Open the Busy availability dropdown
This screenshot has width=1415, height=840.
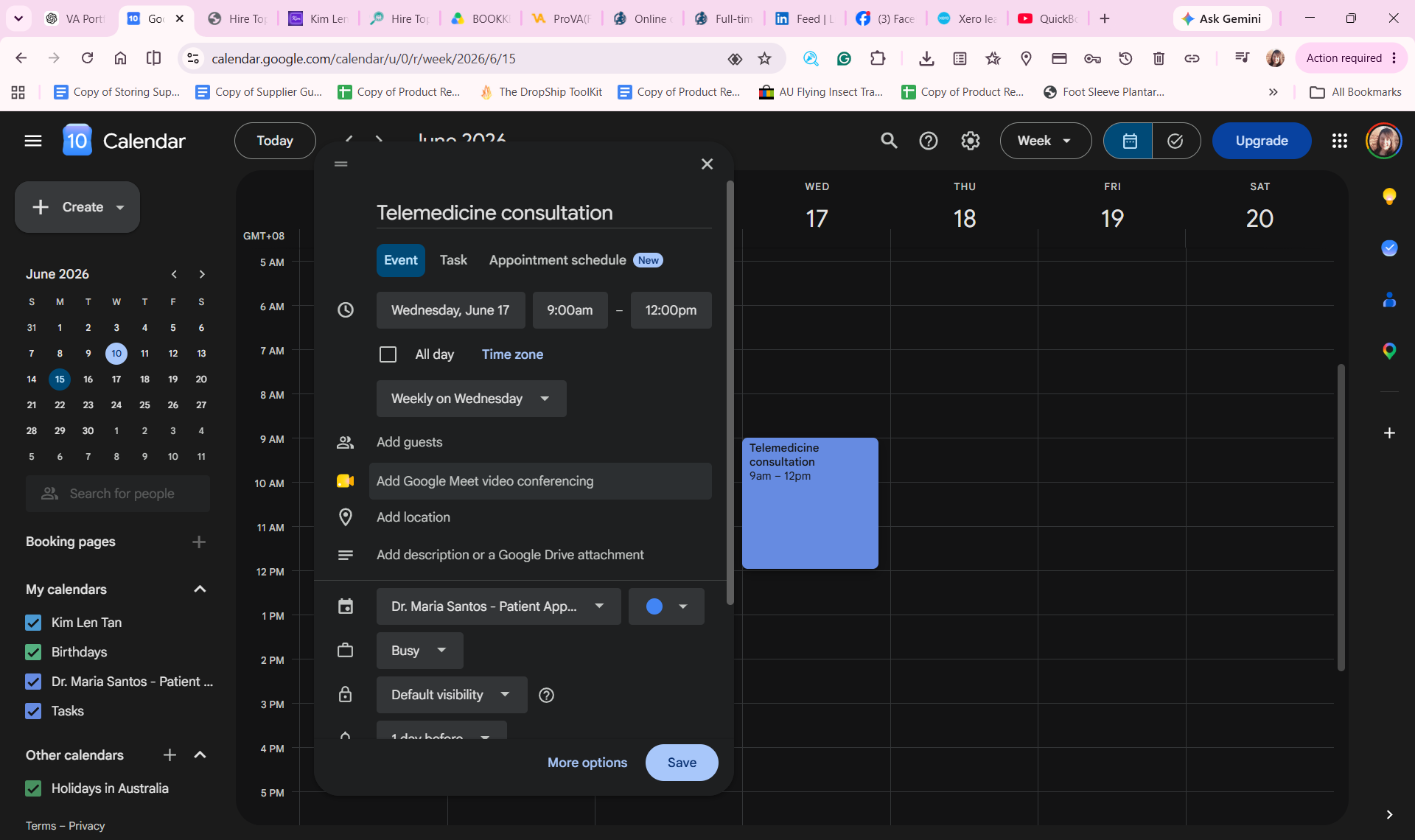[420, 651]
